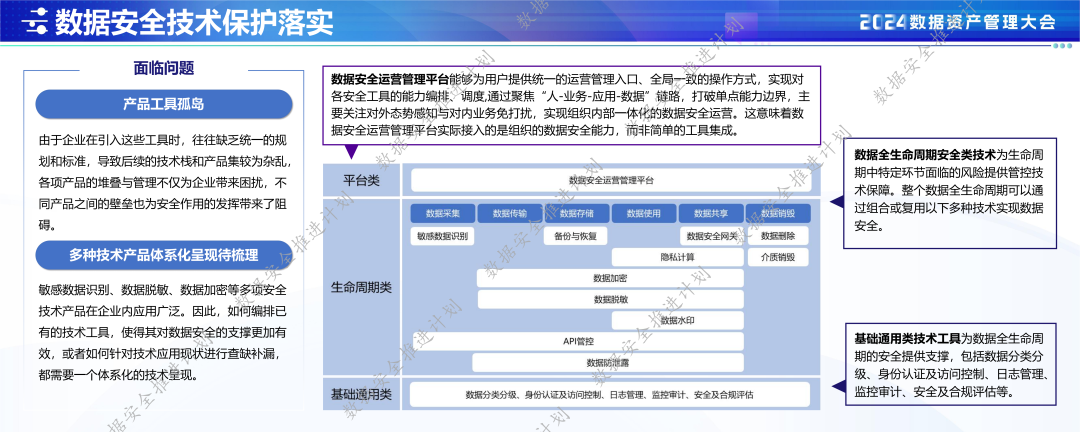Image resolution: width=1080 pixels, height=432 pixels.
Task: Click the 数据安全技术保护落实 slide title
Action: click(194, 22)
